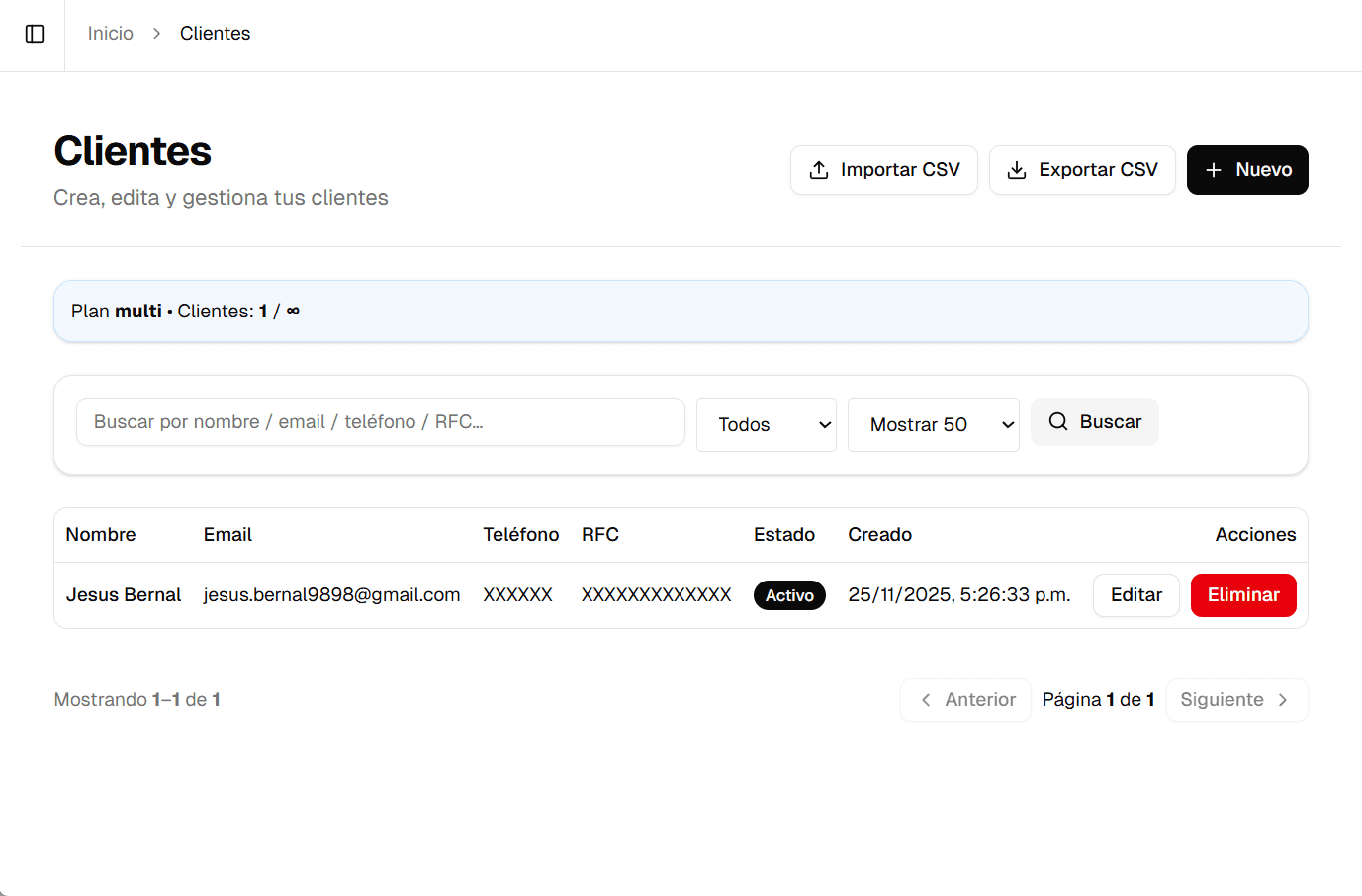Open the Todos status filter dropdown
1362x896 pixels.
767,424
